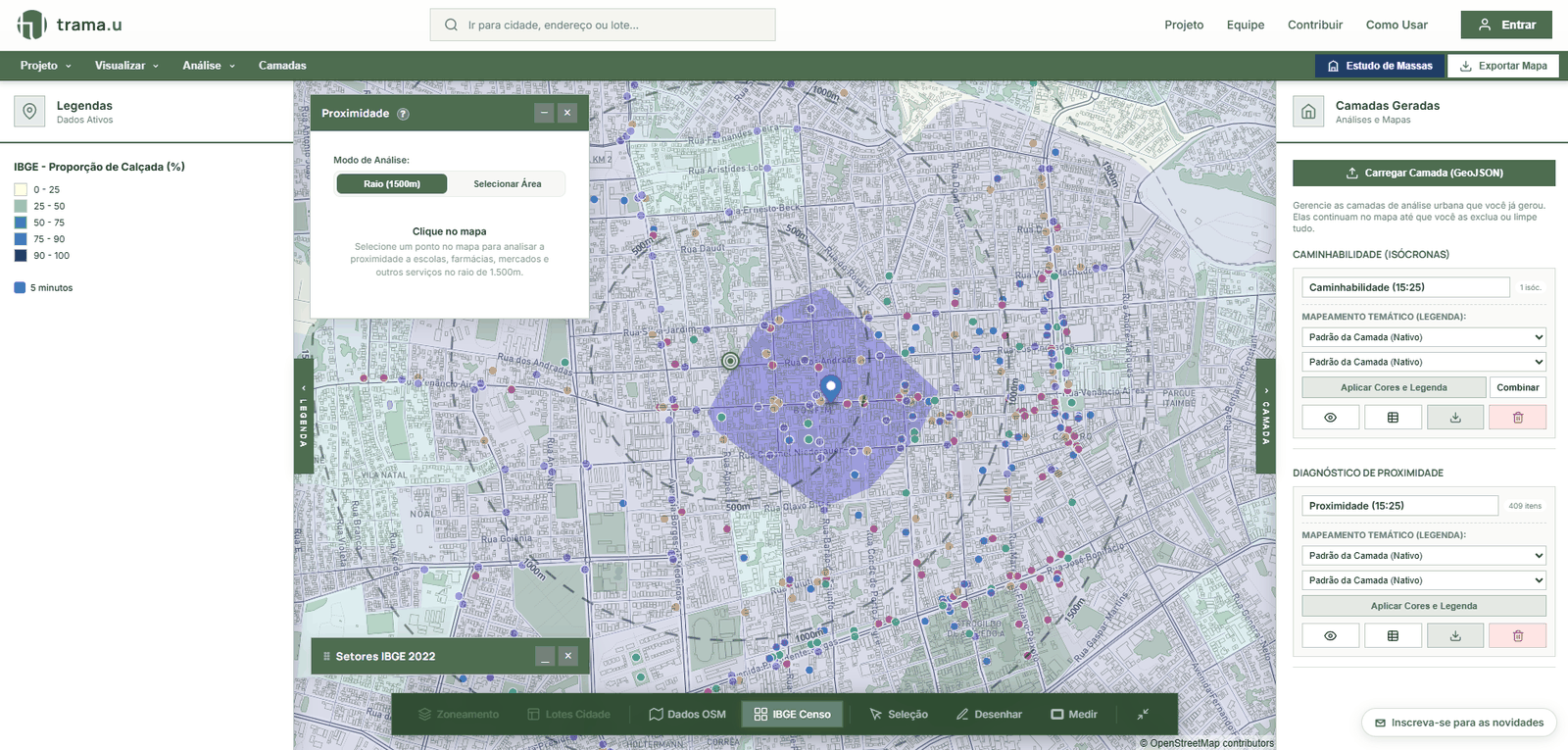Click the trama.u logo icon

click(x=31, y=25)
